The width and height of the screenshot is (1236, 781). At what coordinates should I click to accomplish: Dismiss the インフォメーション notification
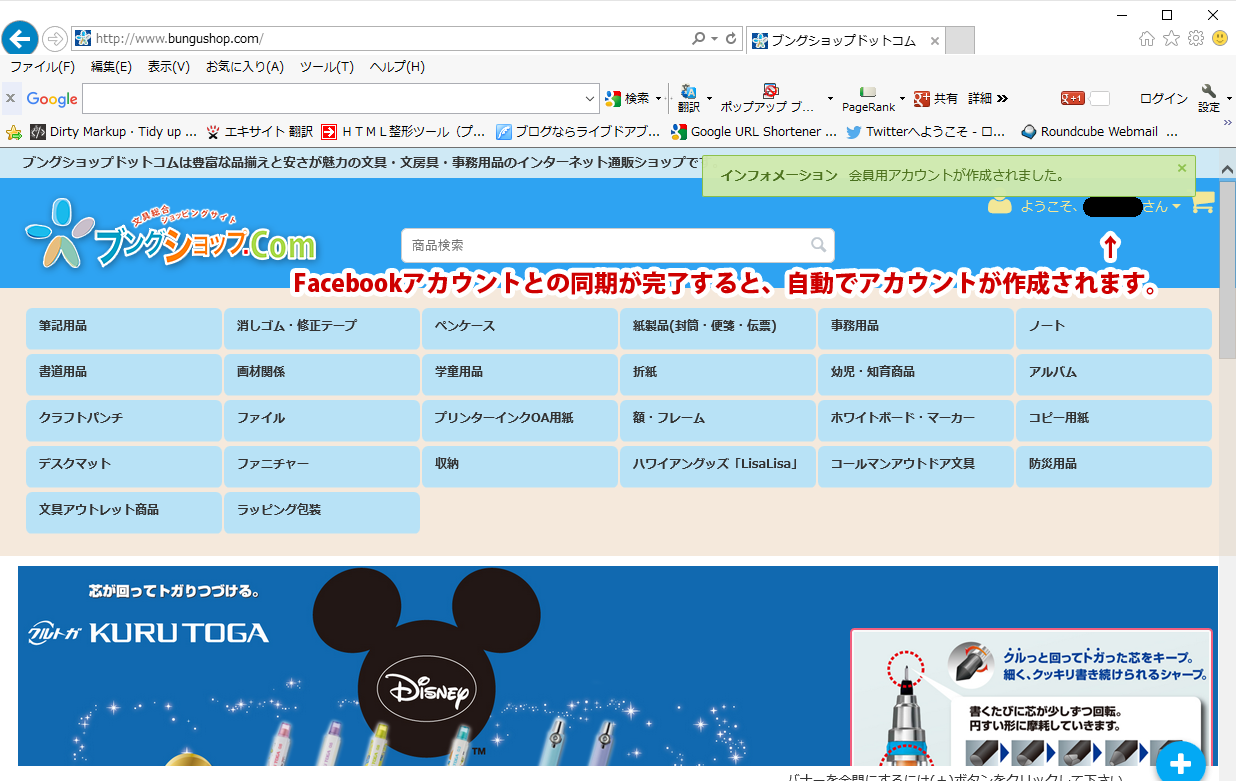1181,168
